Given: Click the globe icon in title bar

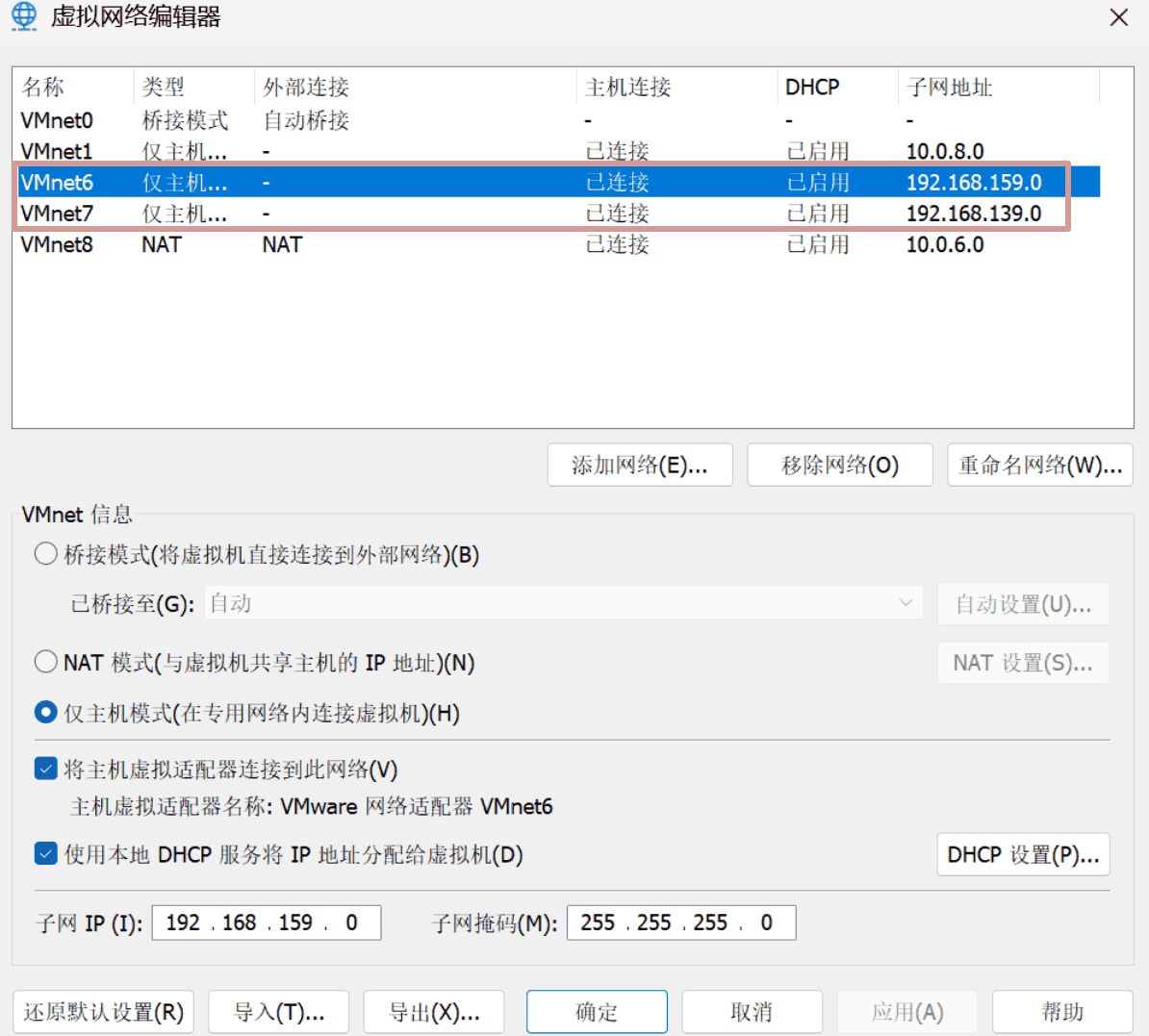Looking at the screenshot, I should click(23, 16).
